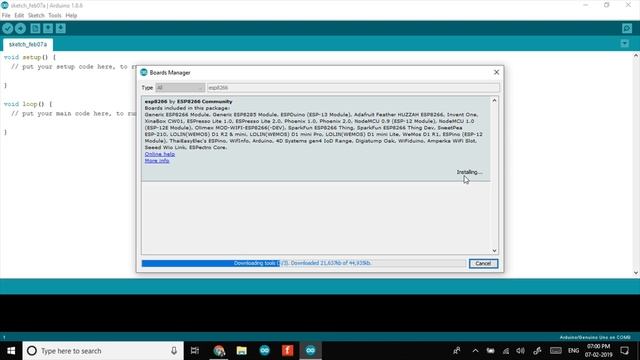
Task: Open the People icon in system tray
Action: tap(457, 351)
